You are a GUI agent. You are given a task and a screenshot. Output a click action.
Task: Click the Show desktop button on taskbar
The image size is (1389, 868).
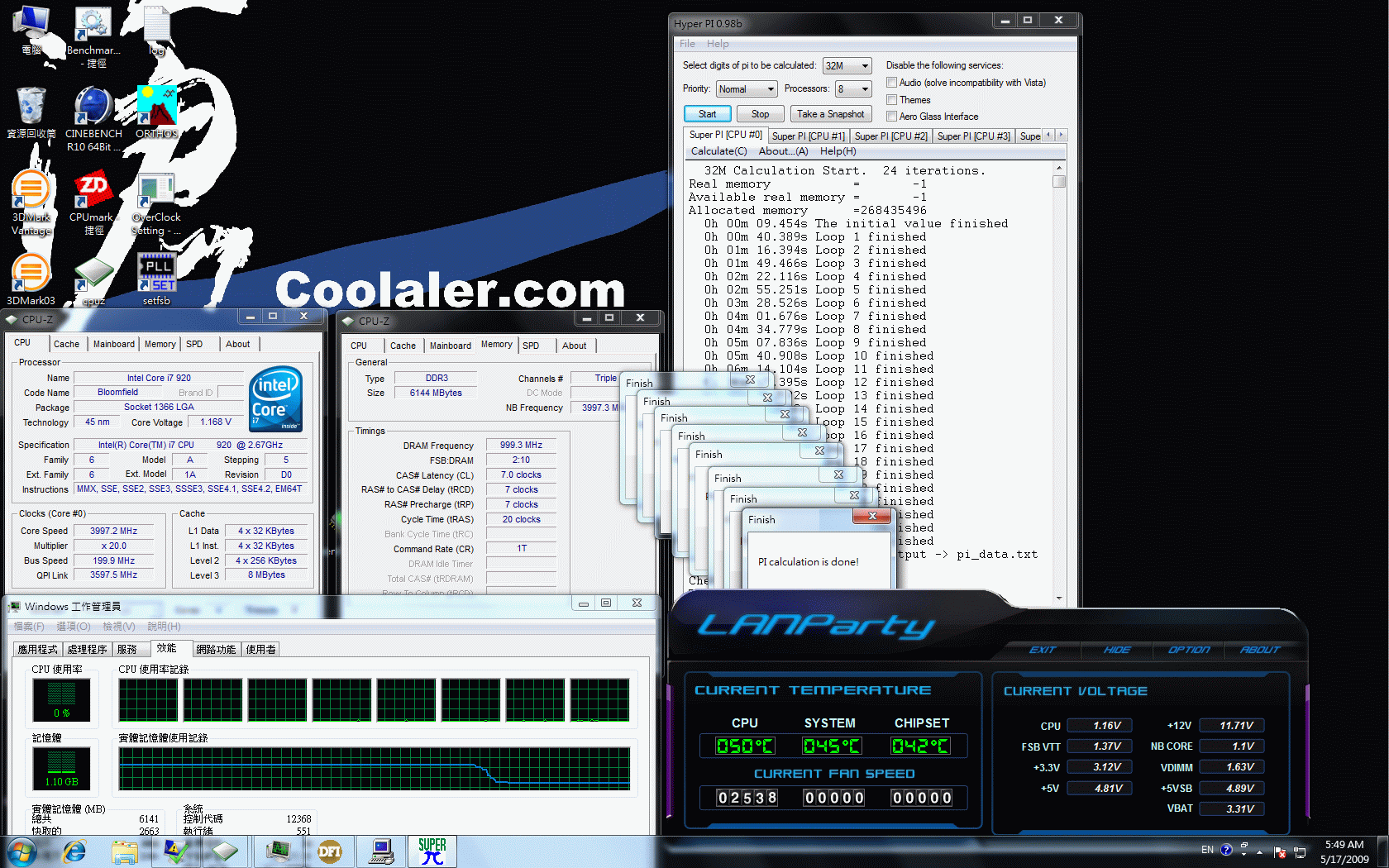[x=1382, y=851]
